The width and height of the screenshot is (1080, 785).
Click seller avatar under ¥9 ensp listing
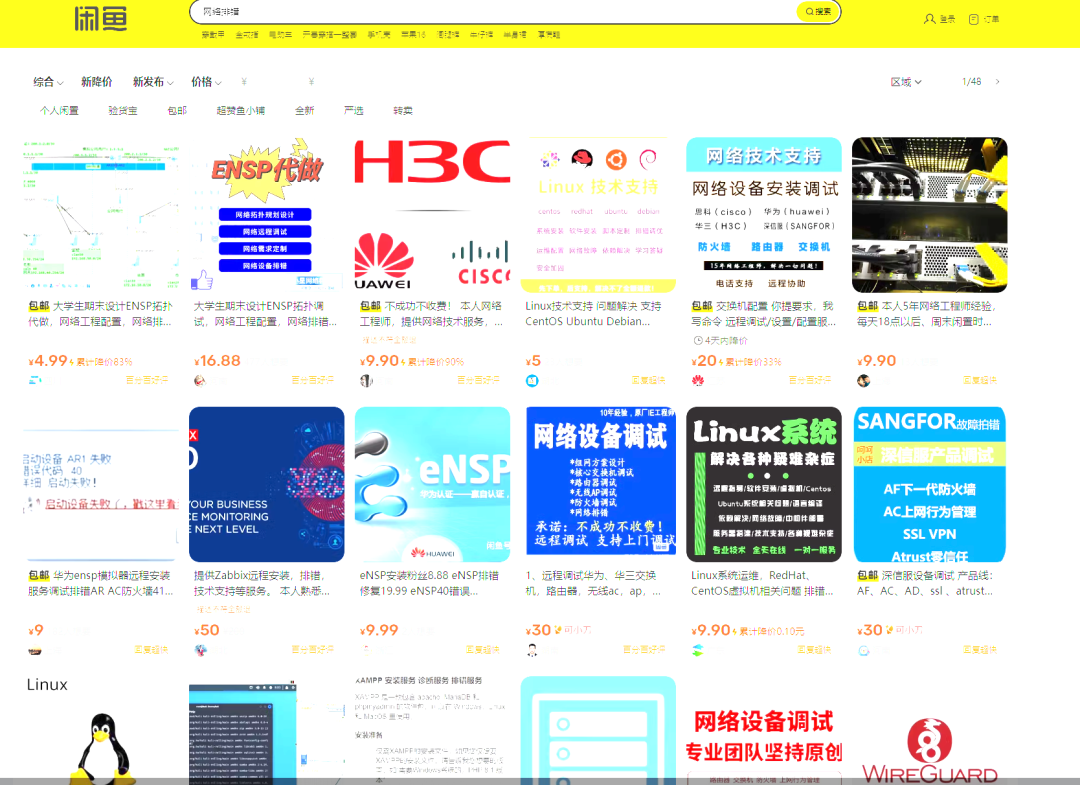34,650
